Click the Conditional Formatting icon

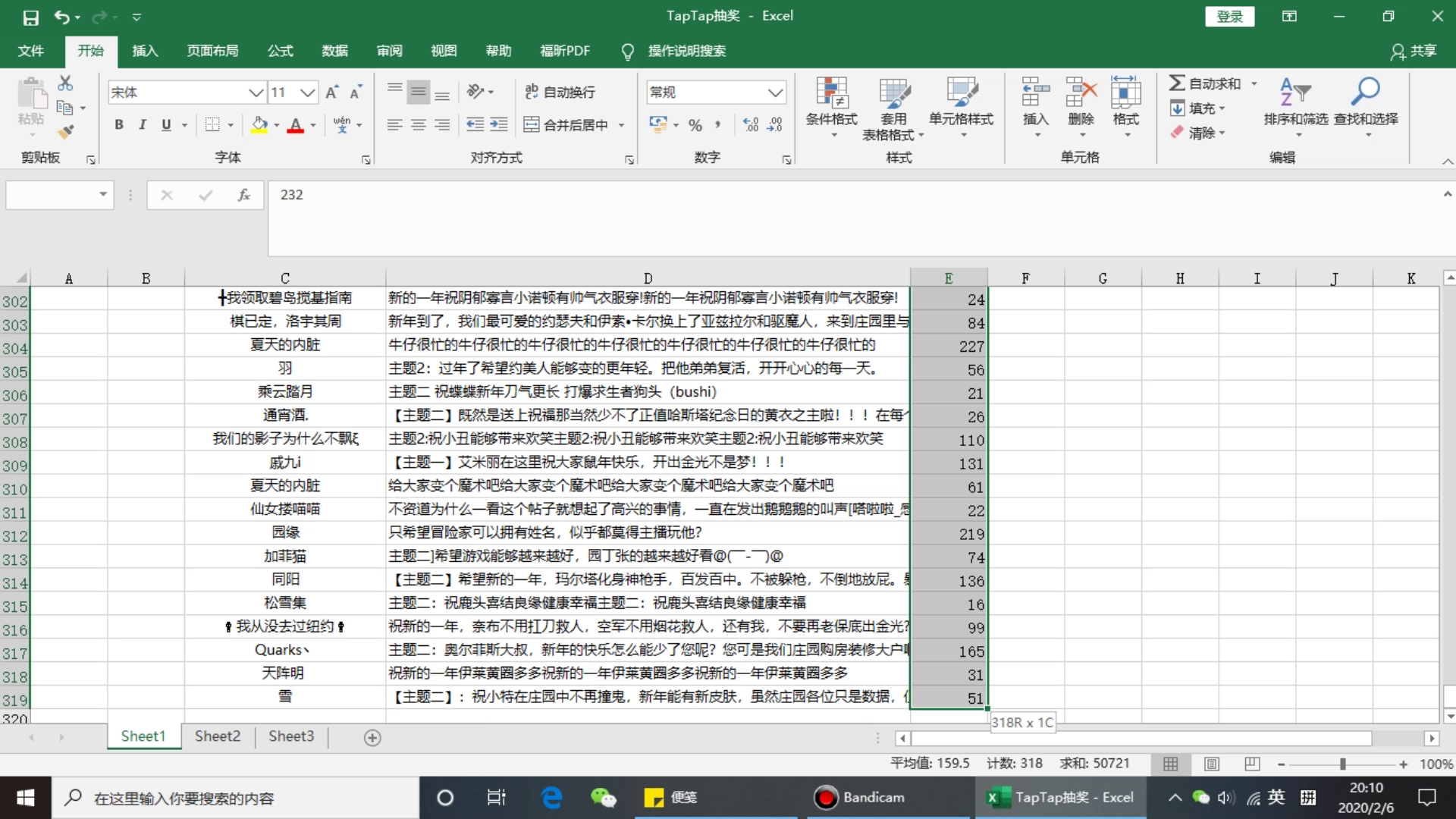pos(831,93)
